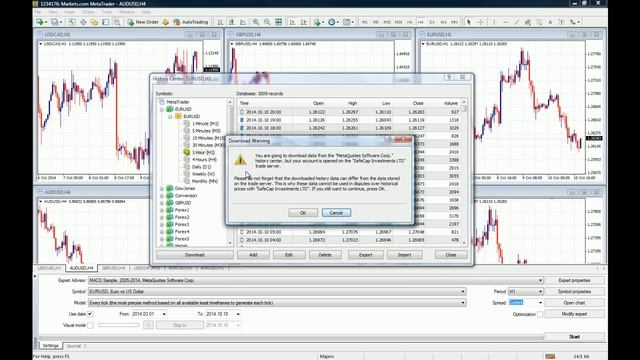Image resolution: width=640 pixels, height=360 pixels.
Task: Click Import in History Center
Action: pyautogui.click(x=404, y=255)
